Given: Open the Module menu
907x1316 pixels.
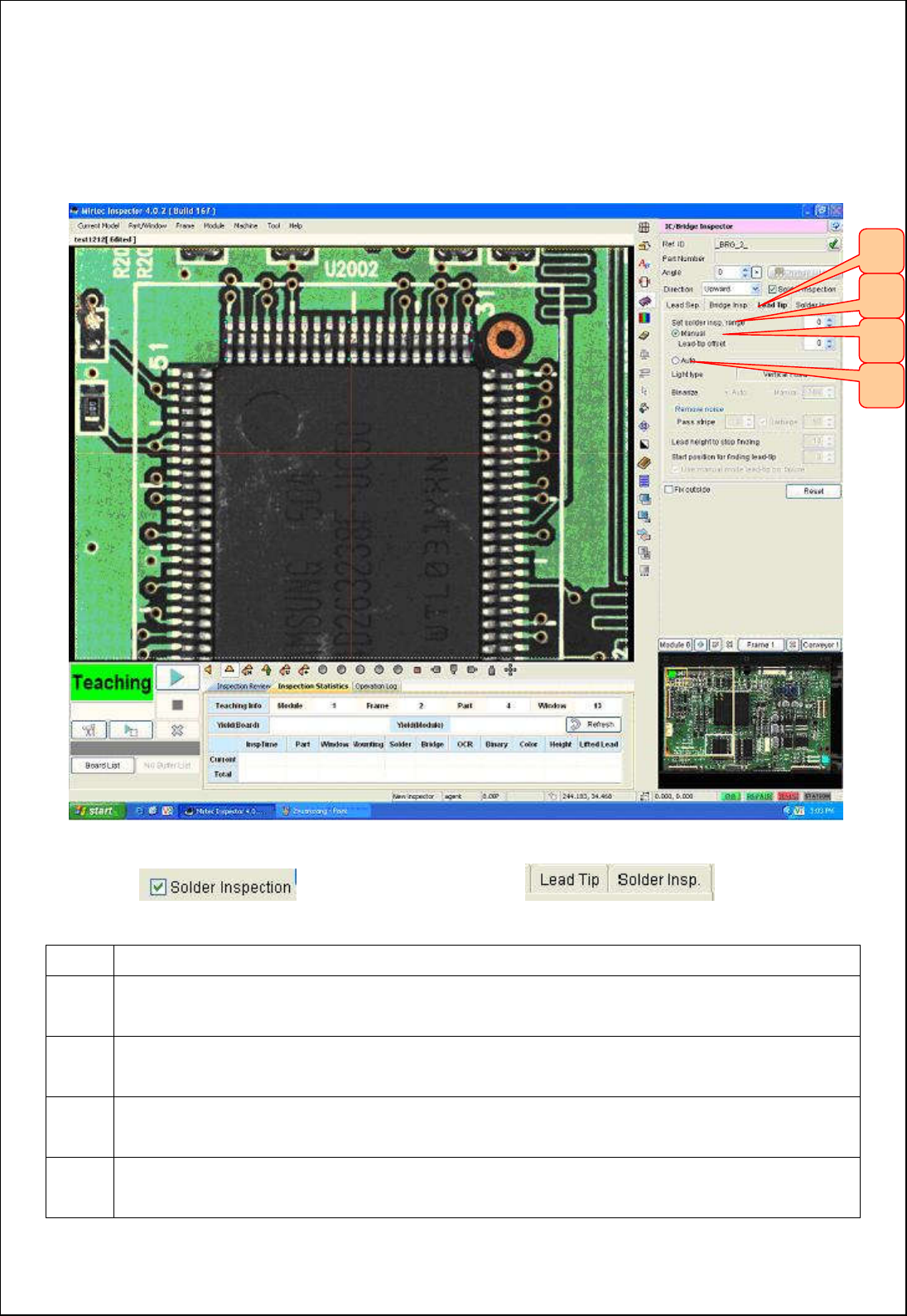Looking at the screenshot, I should [214, 225].
